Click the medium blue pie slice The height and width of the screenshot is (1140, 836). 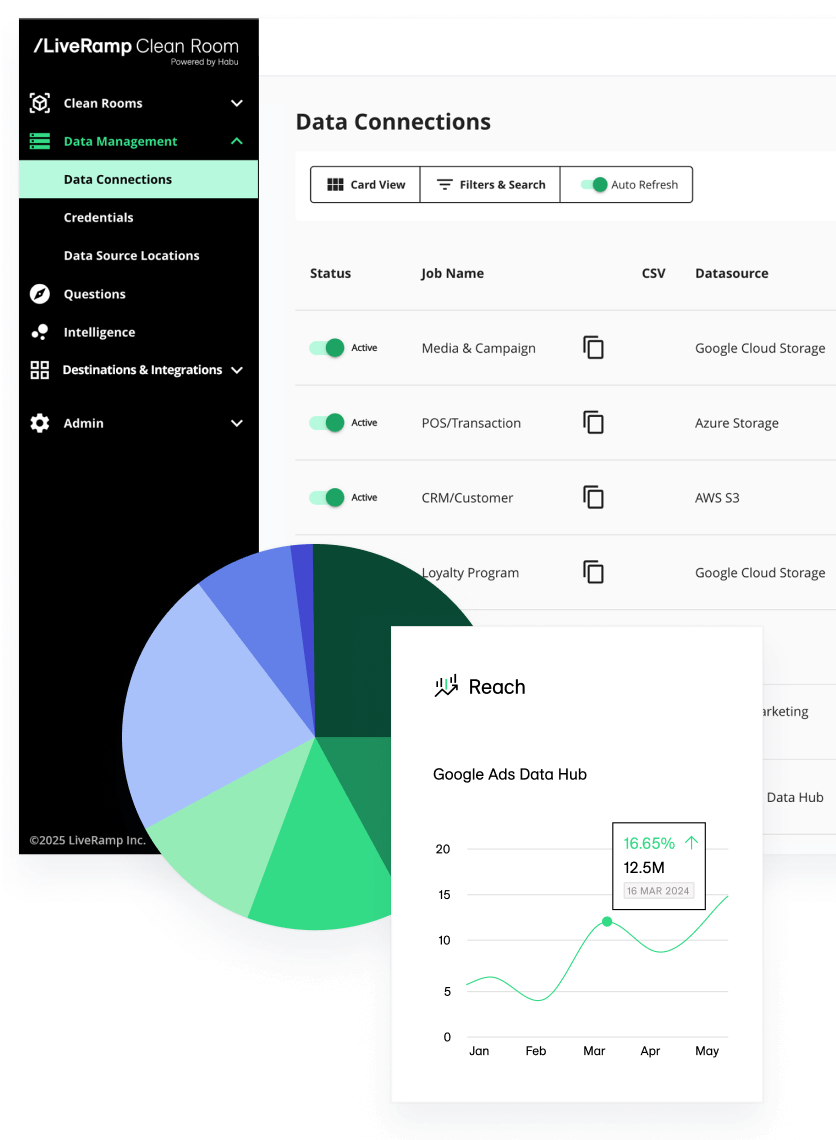click(262, 618)
